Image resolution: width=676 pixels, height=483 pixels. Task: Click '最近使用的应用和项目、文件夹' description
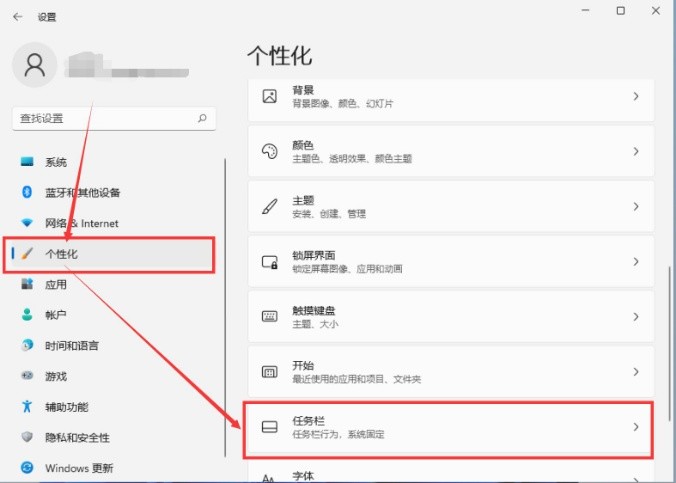click(357, 379)
